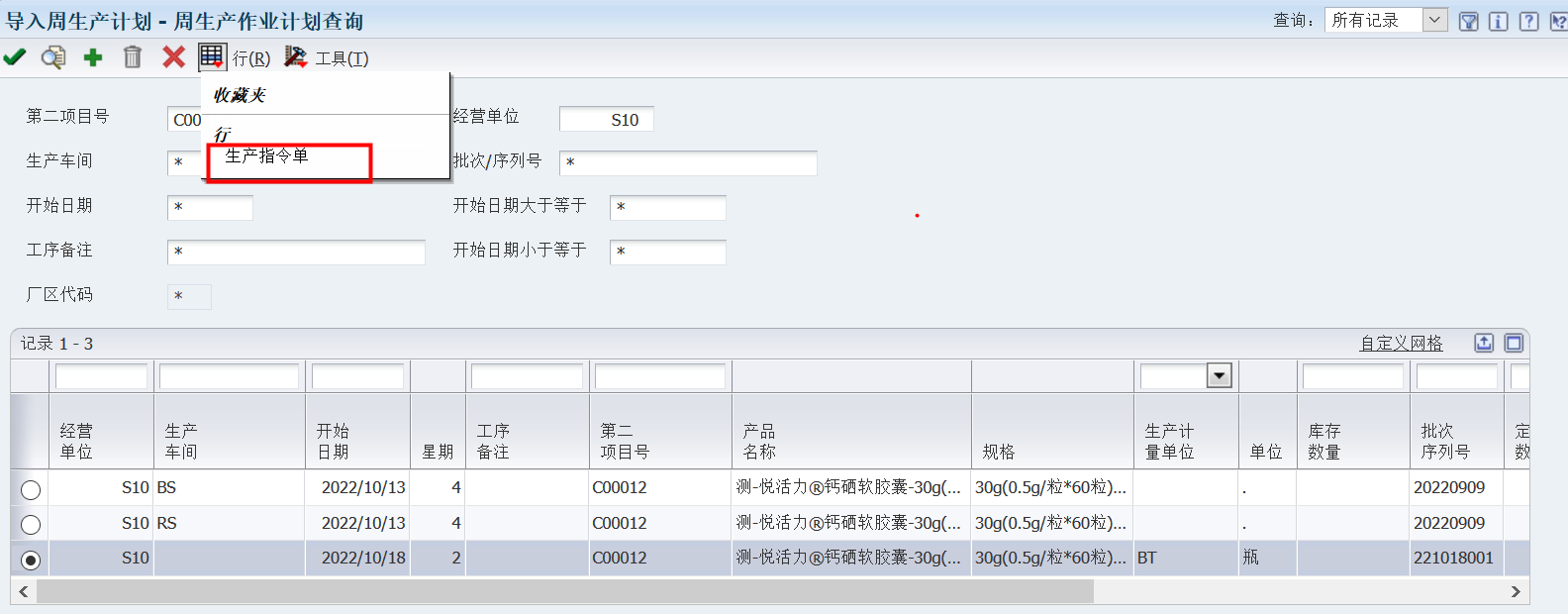Click the About info icon
This screenshot has height=614, width=1568.
[1499, 21]
